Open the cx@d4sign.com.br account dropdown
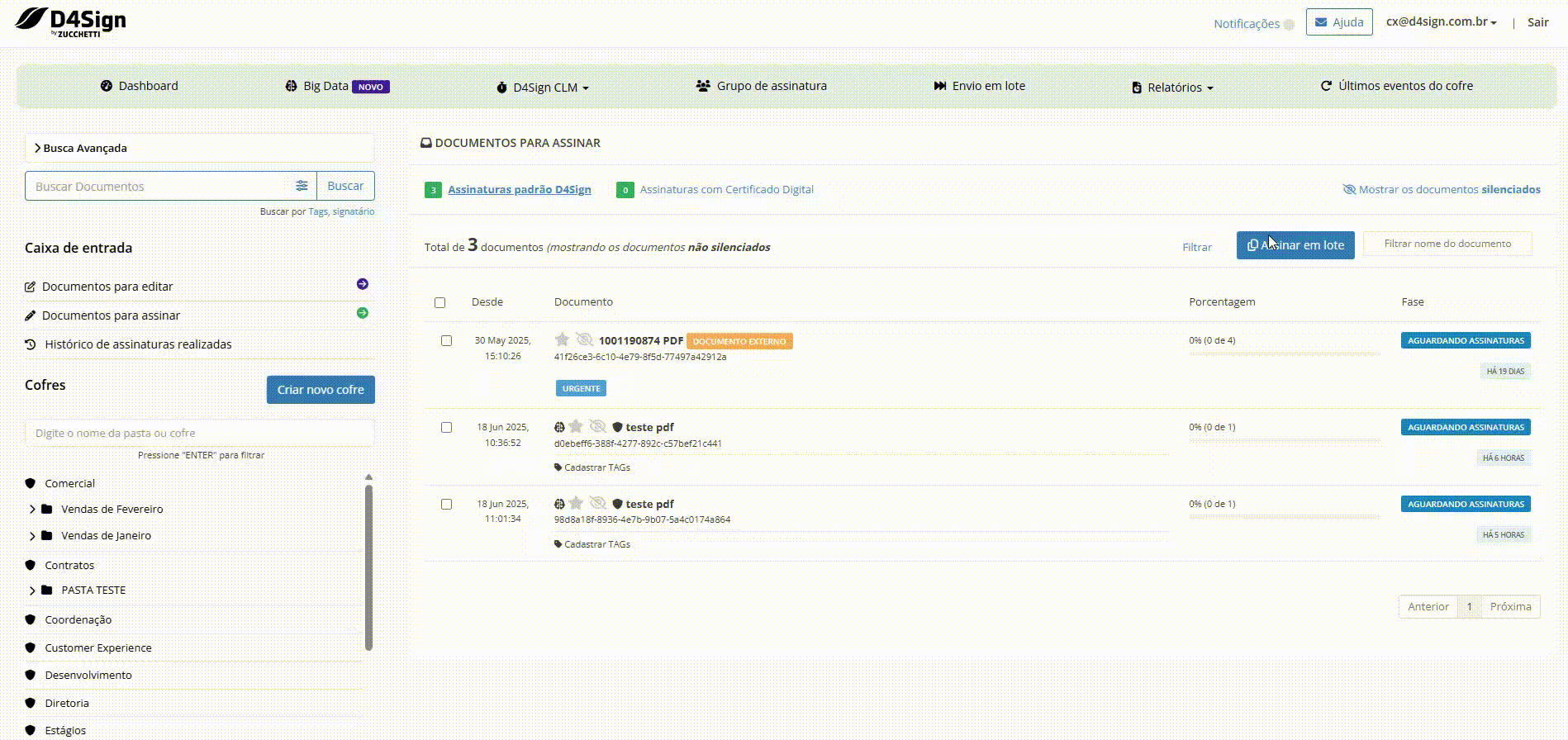The image size is (1568, 740). click(1442, 22)
